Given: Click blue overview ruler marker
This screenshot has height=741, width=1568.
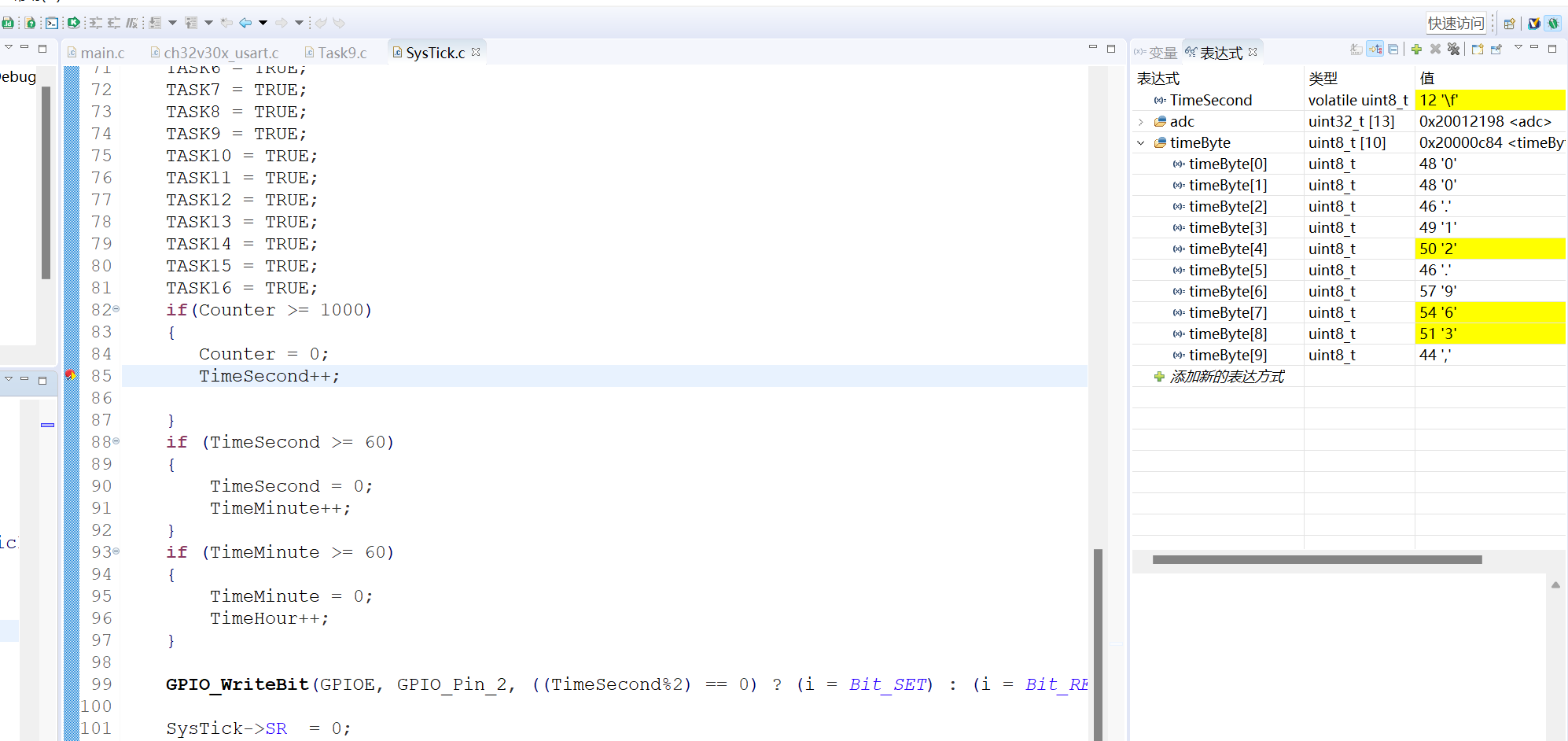Looking at the screenshot, I should coord(47,425).
